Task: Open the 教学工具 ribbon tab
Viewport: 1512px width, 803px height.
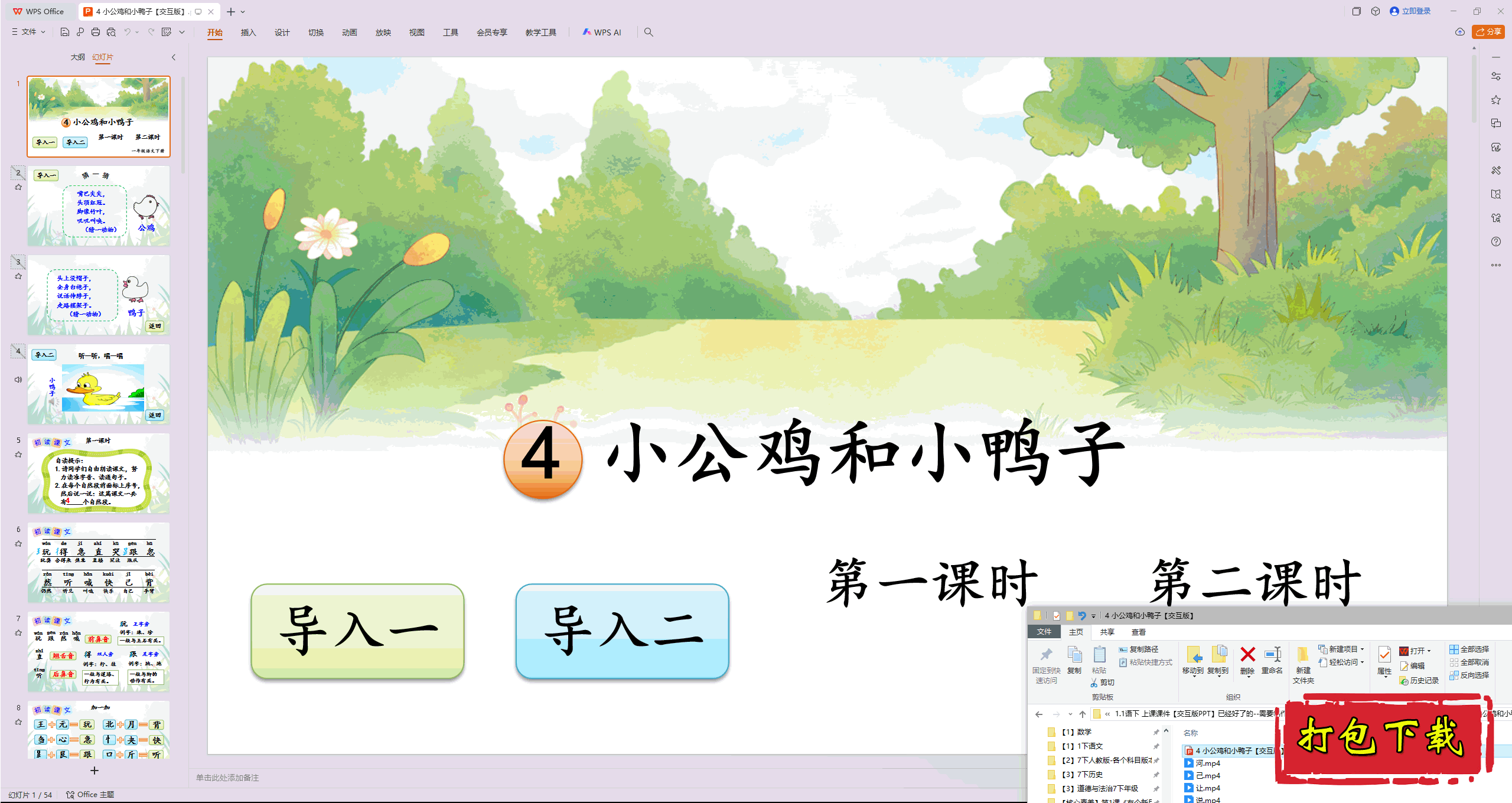Action: 540,32
